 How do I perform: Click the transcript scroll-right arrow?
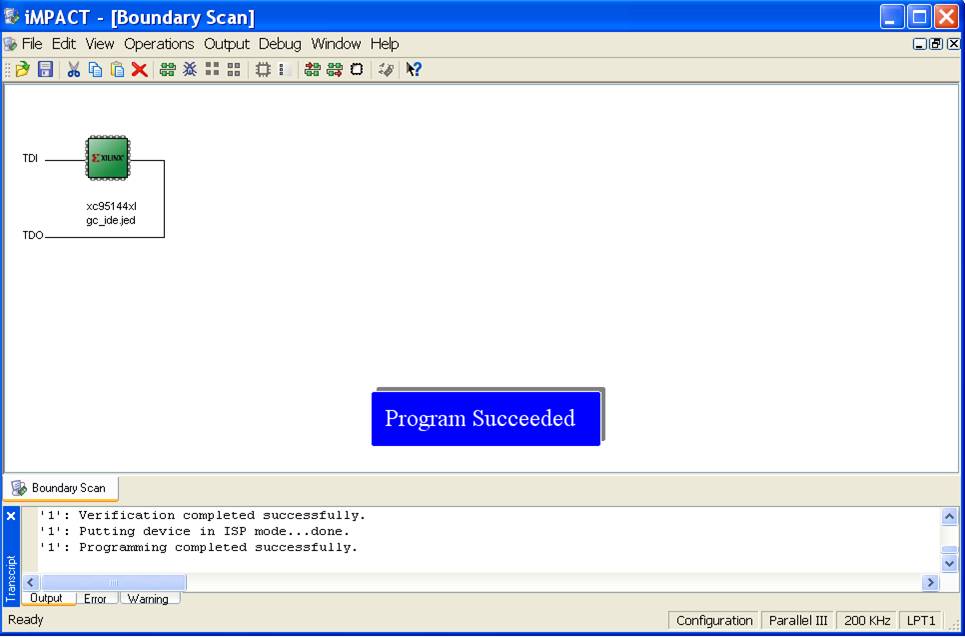coord(931,582)
